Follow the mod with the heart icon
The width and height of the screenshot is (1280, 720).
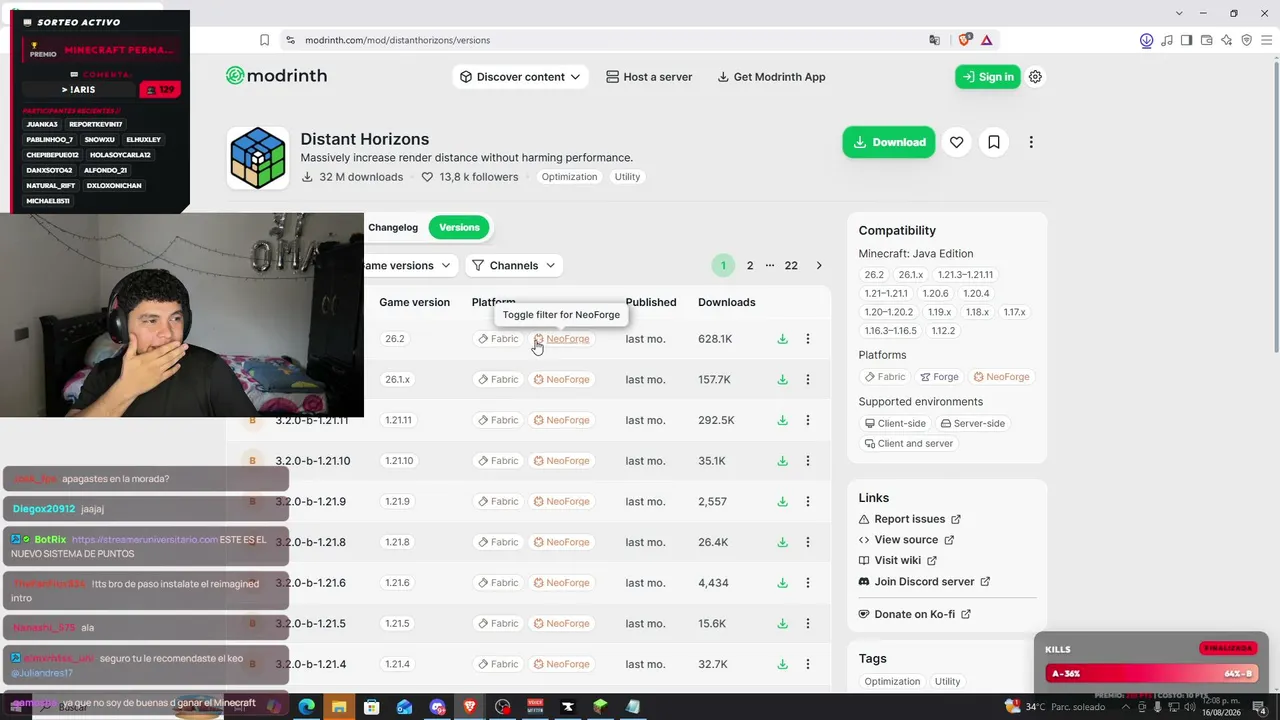(957, 142)
